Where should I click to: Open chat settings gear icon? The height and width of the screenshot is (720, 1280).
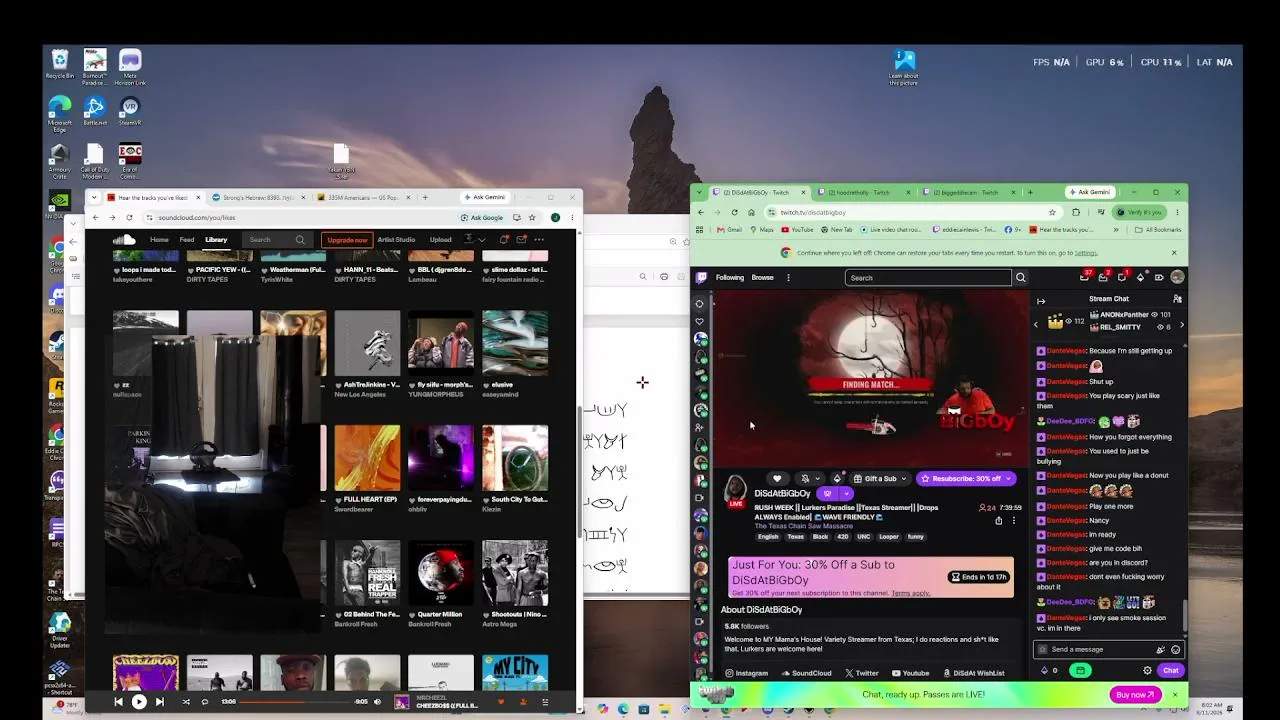(1147, 670)
